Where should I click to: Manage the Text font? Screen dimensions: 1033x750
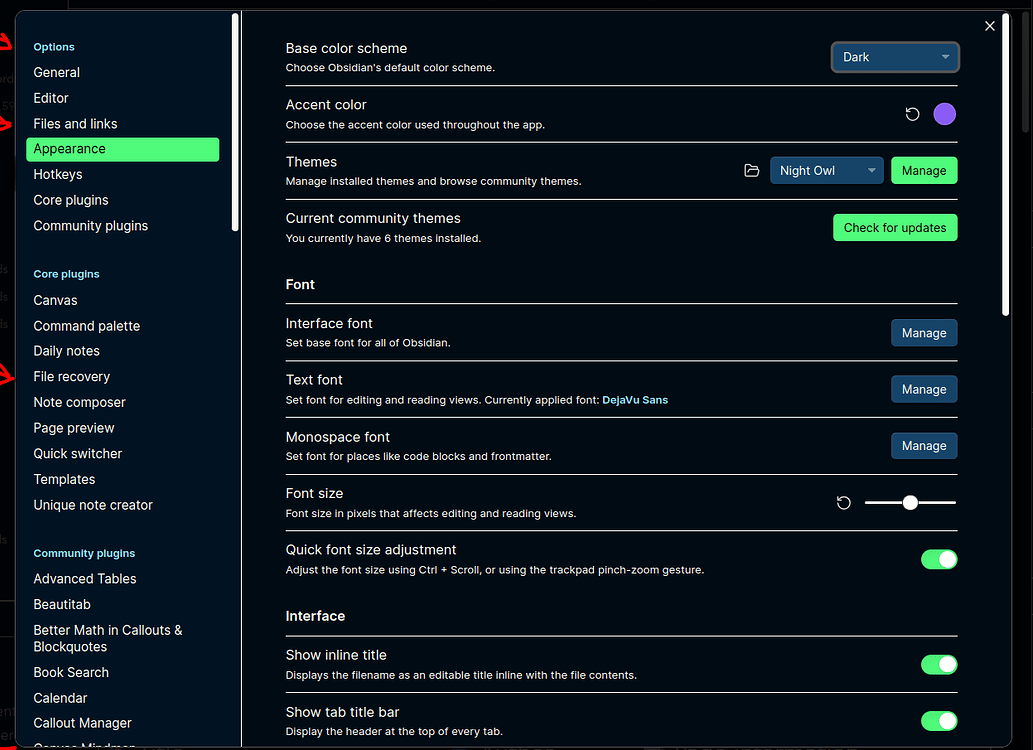924,389
